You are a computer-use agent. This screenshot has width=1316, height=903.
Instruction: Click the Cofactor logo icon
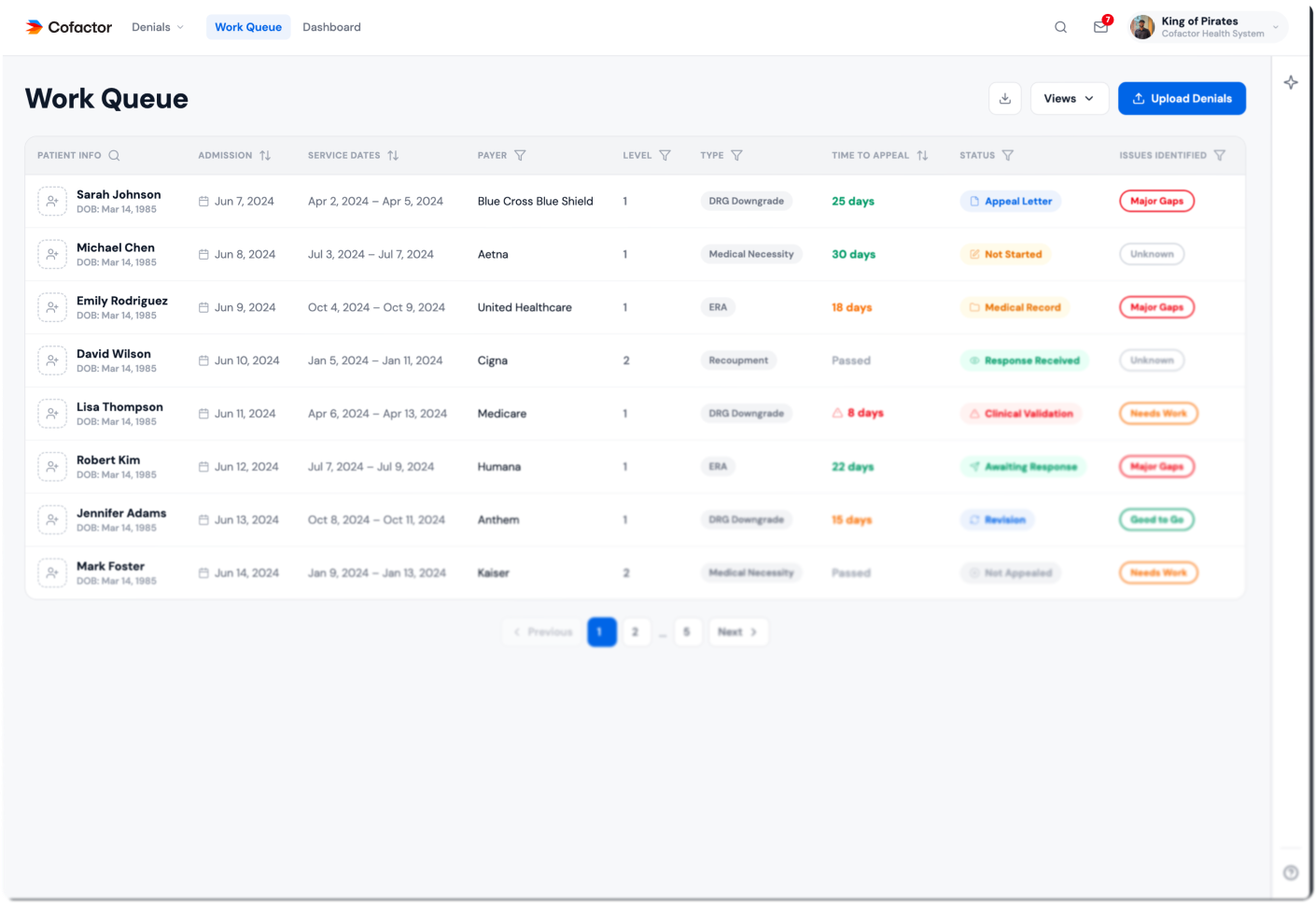pos(35,27)
